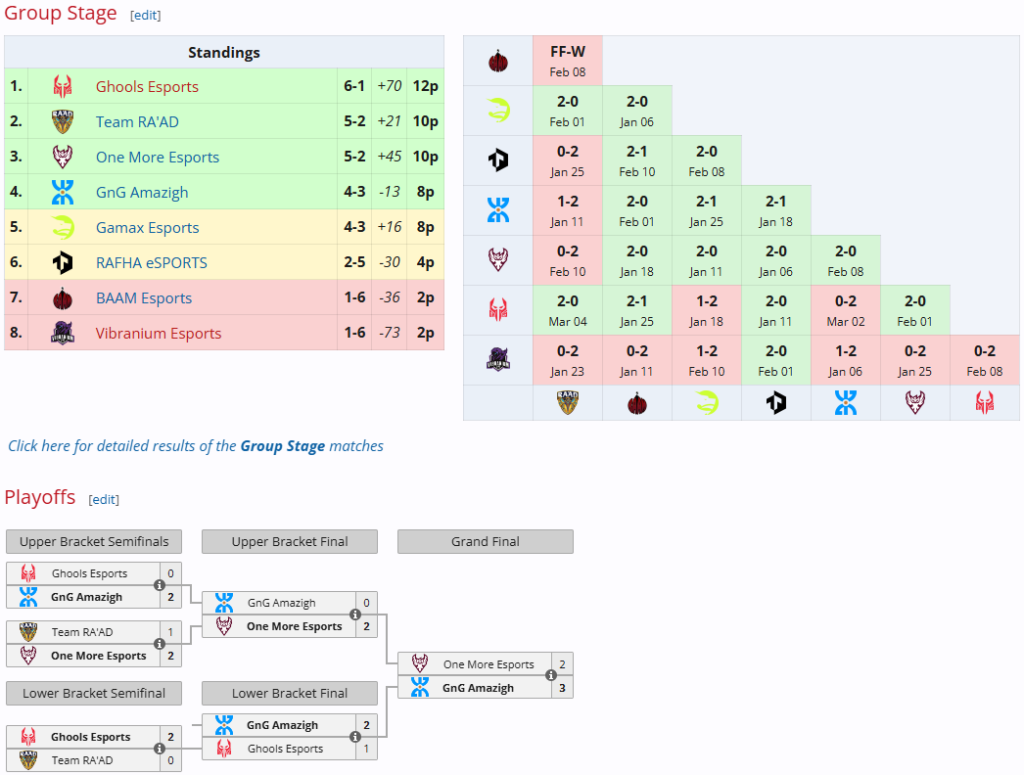This screenshot has height=775, width=1024.
Task: Select the FF-W Feb 08 crosstable cell
Action: [x=567, y=61]
